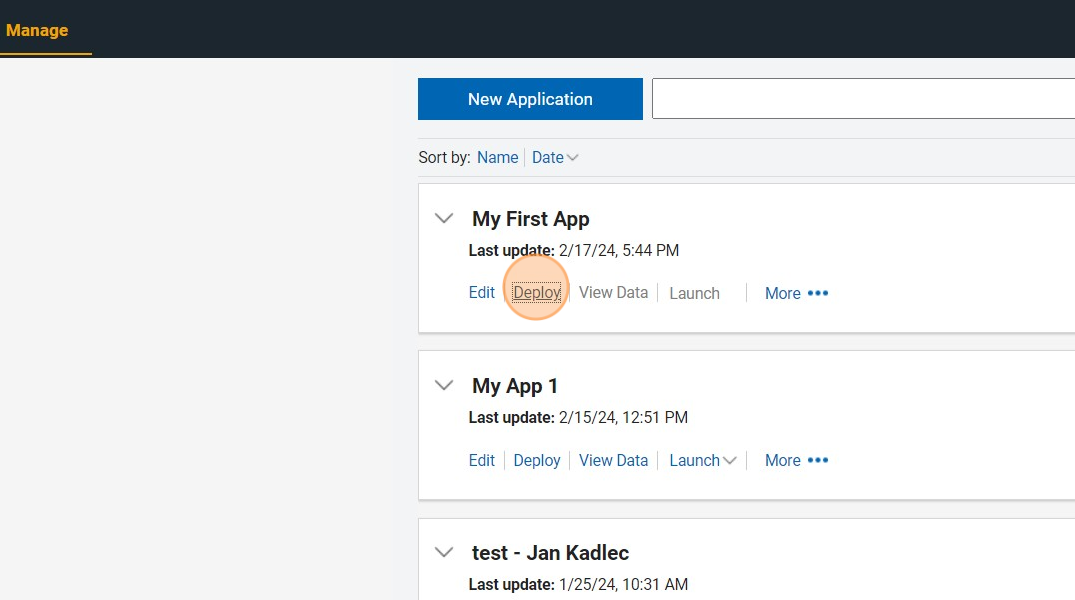Click Launch for My First App
This screenshot has height=600, width=1075.
pyautogui.click(x=694, y=293)
